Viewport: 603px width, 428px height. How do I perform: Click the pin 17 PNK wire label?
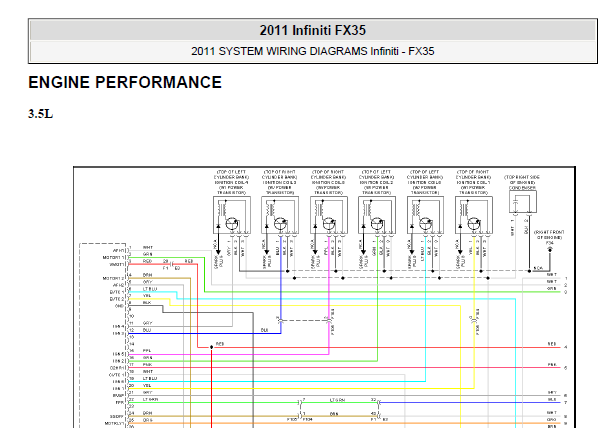click(x=148, y=365)
